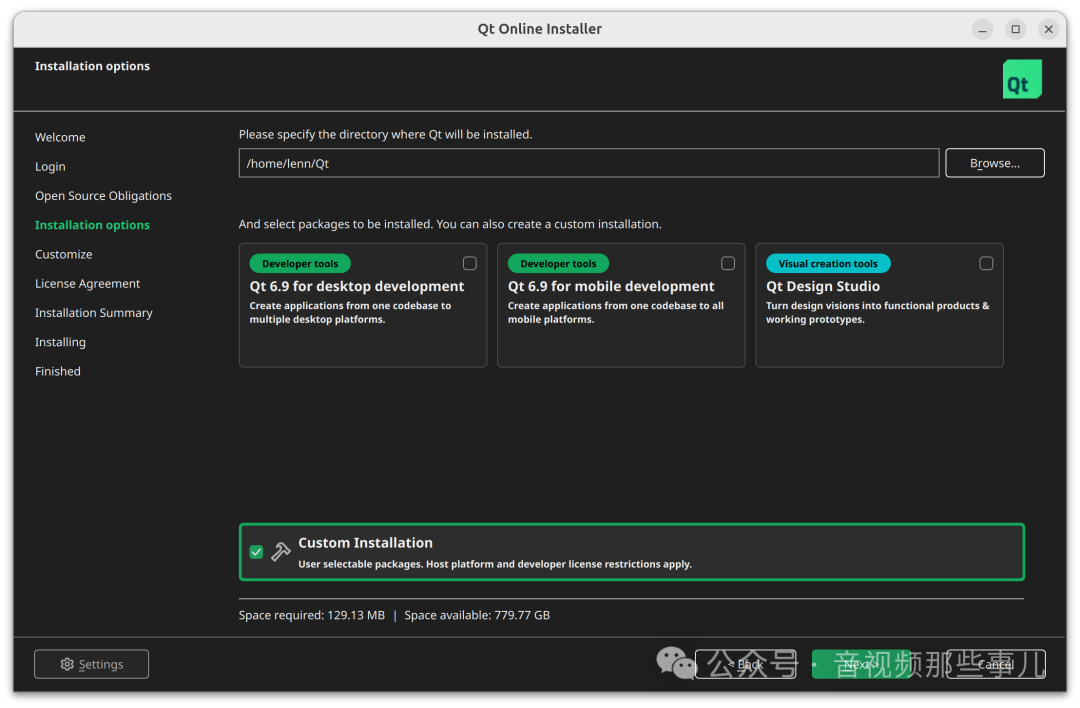This screenshot has width=1080, height=708.
Task: Select the Qt 6.9 for mobile development title
Action: (611, 286)
